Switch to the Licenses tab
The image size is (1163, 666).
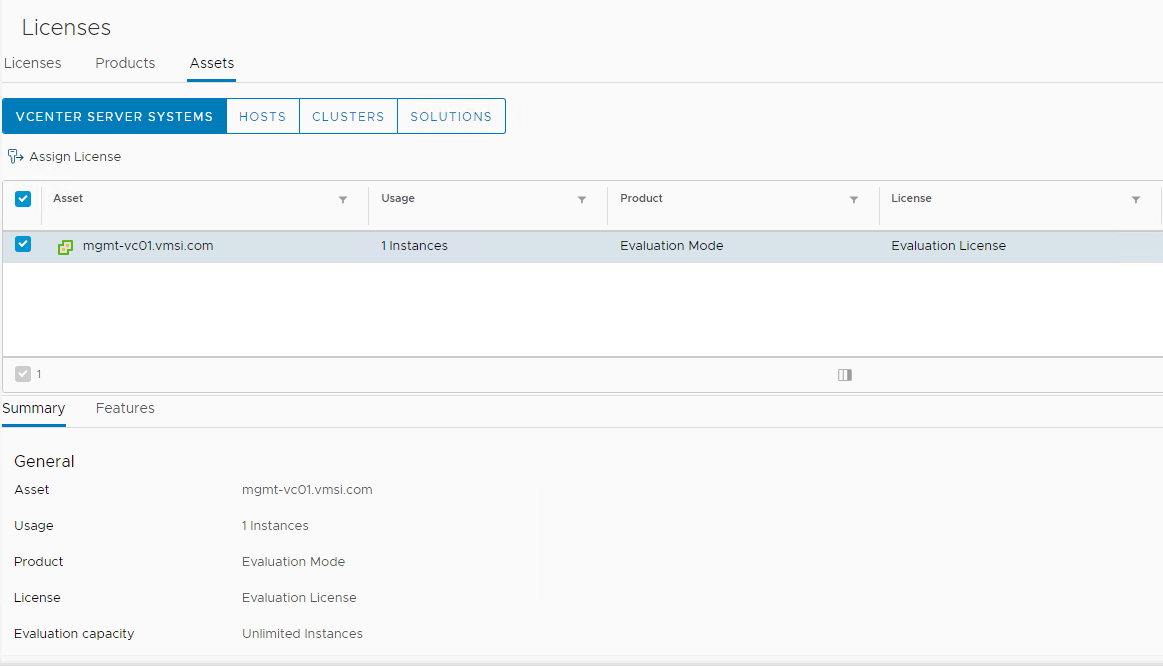tap(32, 63)
